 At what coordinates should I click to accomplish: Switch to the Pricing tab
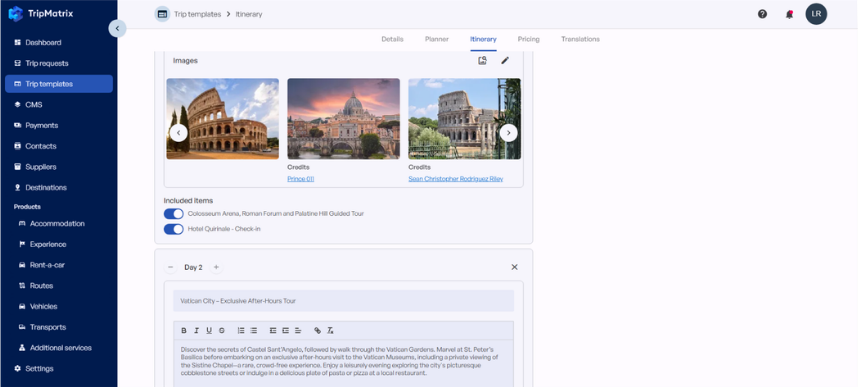pyautogui.click(x=529, y=39)
